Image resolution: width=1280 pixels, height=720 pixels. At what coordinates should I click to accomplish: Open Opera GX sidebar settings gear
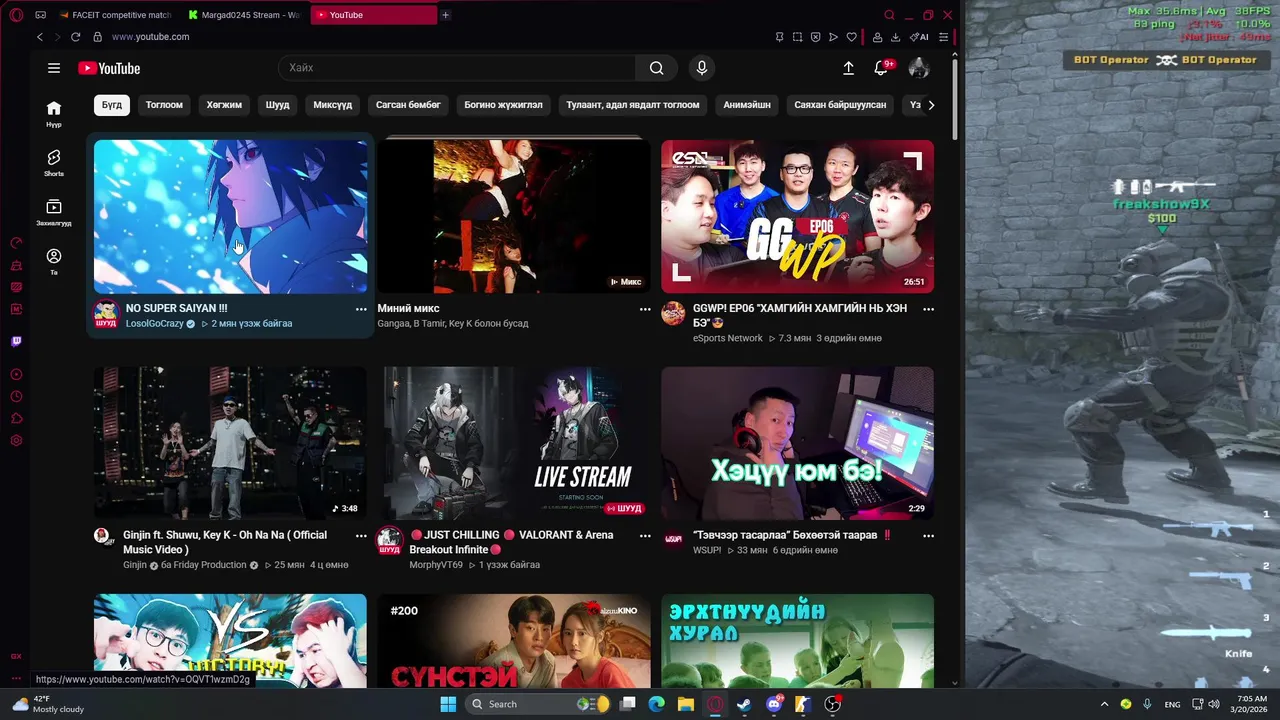(16, 441)
